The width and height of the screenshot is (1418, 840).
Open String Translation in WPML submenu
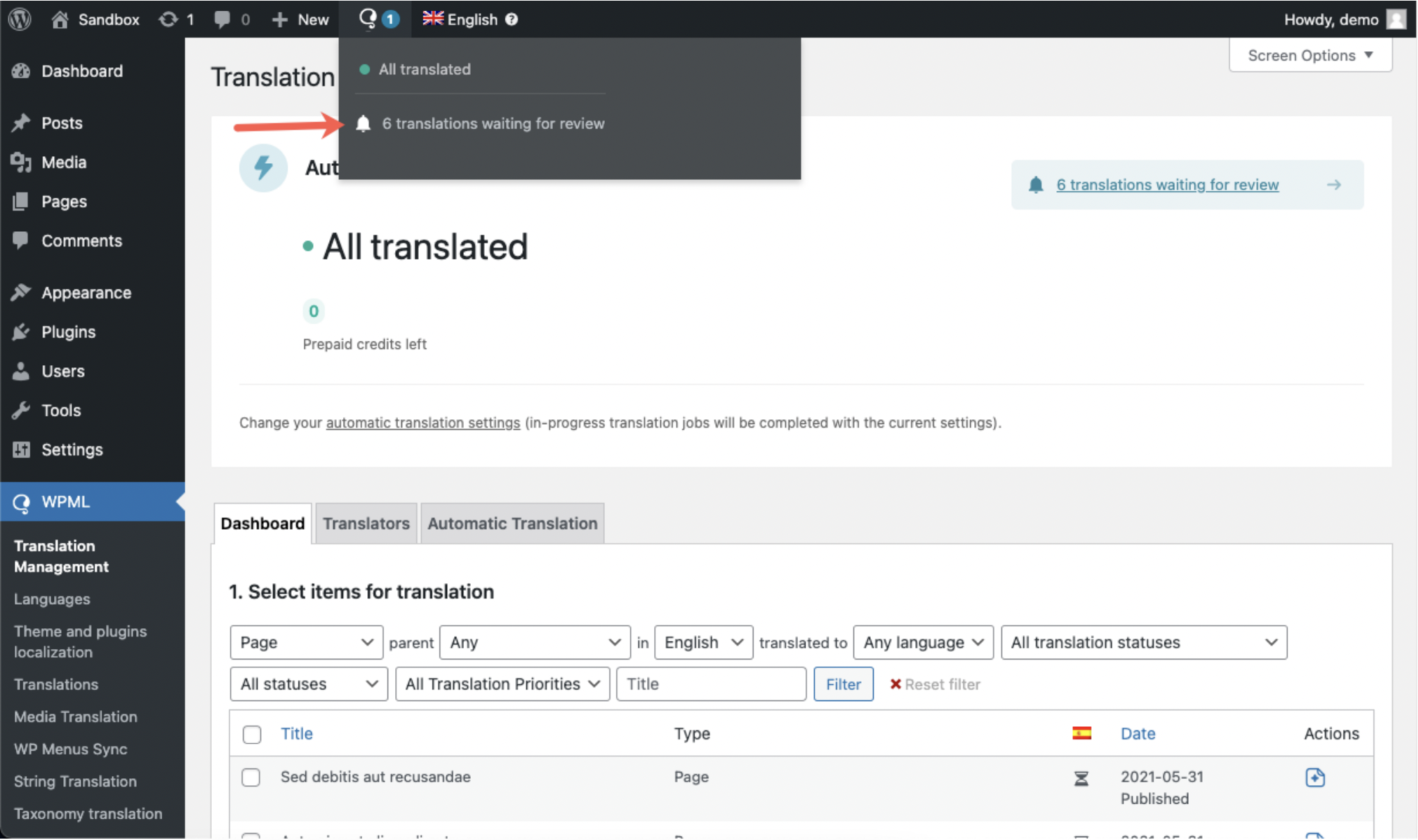pyautogui.click(x=75, y=782)
